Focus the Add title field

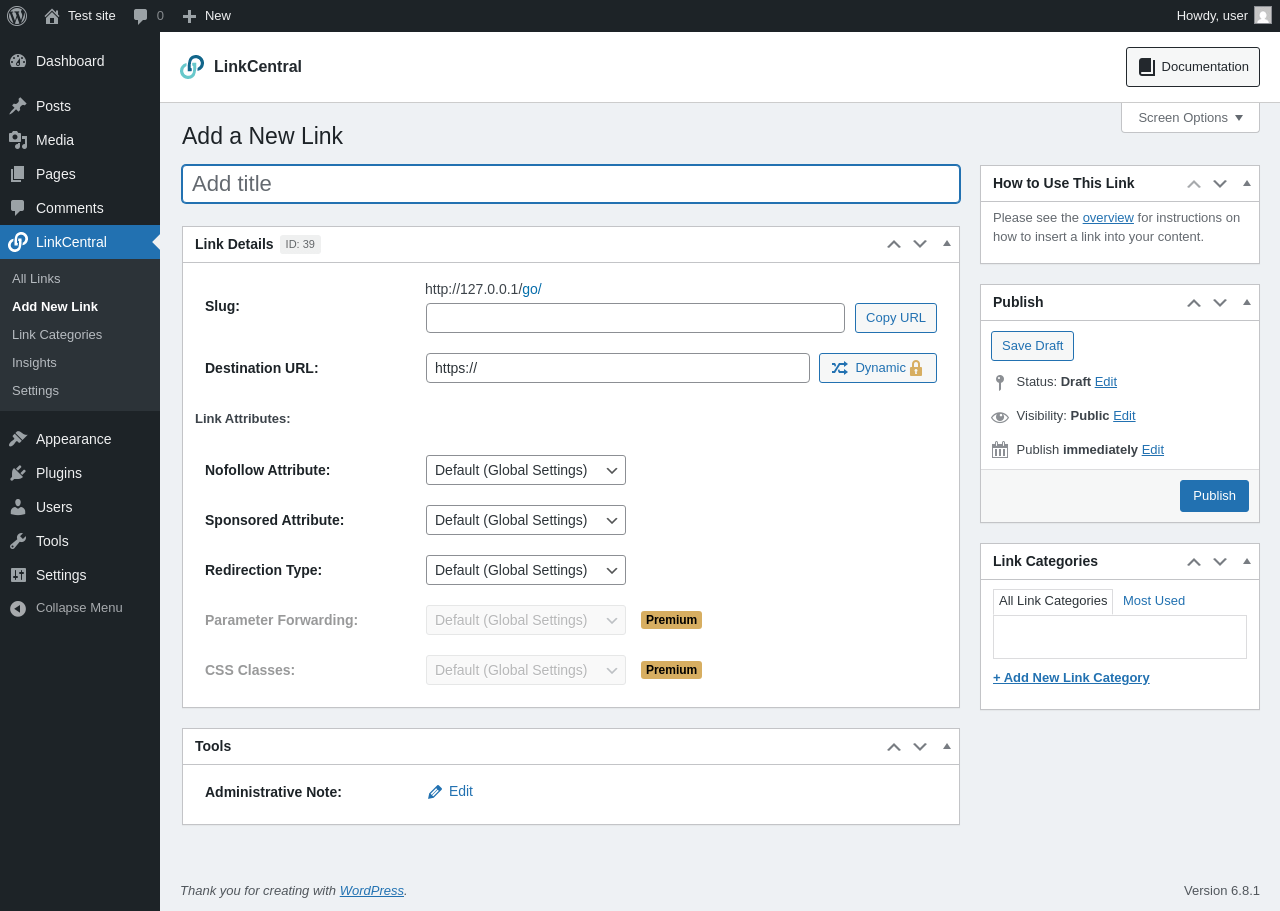[x=571, y=184]
